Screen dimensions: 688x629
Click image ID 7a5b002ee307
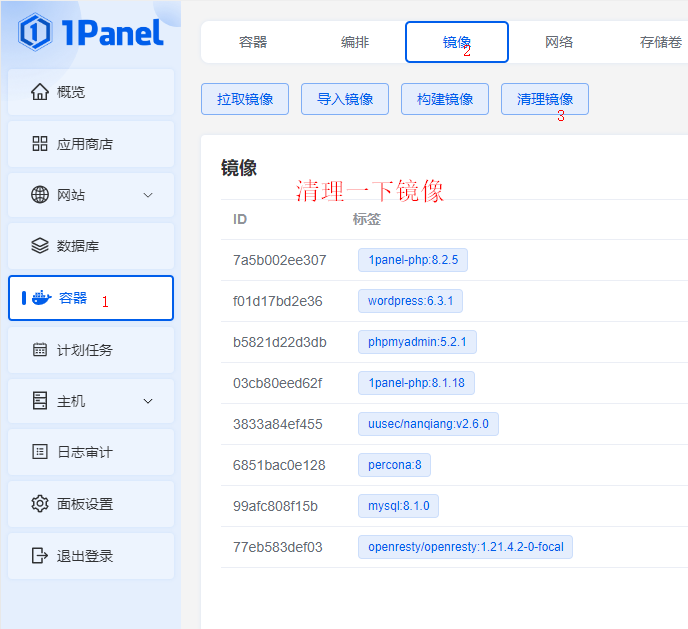point(280,260)
